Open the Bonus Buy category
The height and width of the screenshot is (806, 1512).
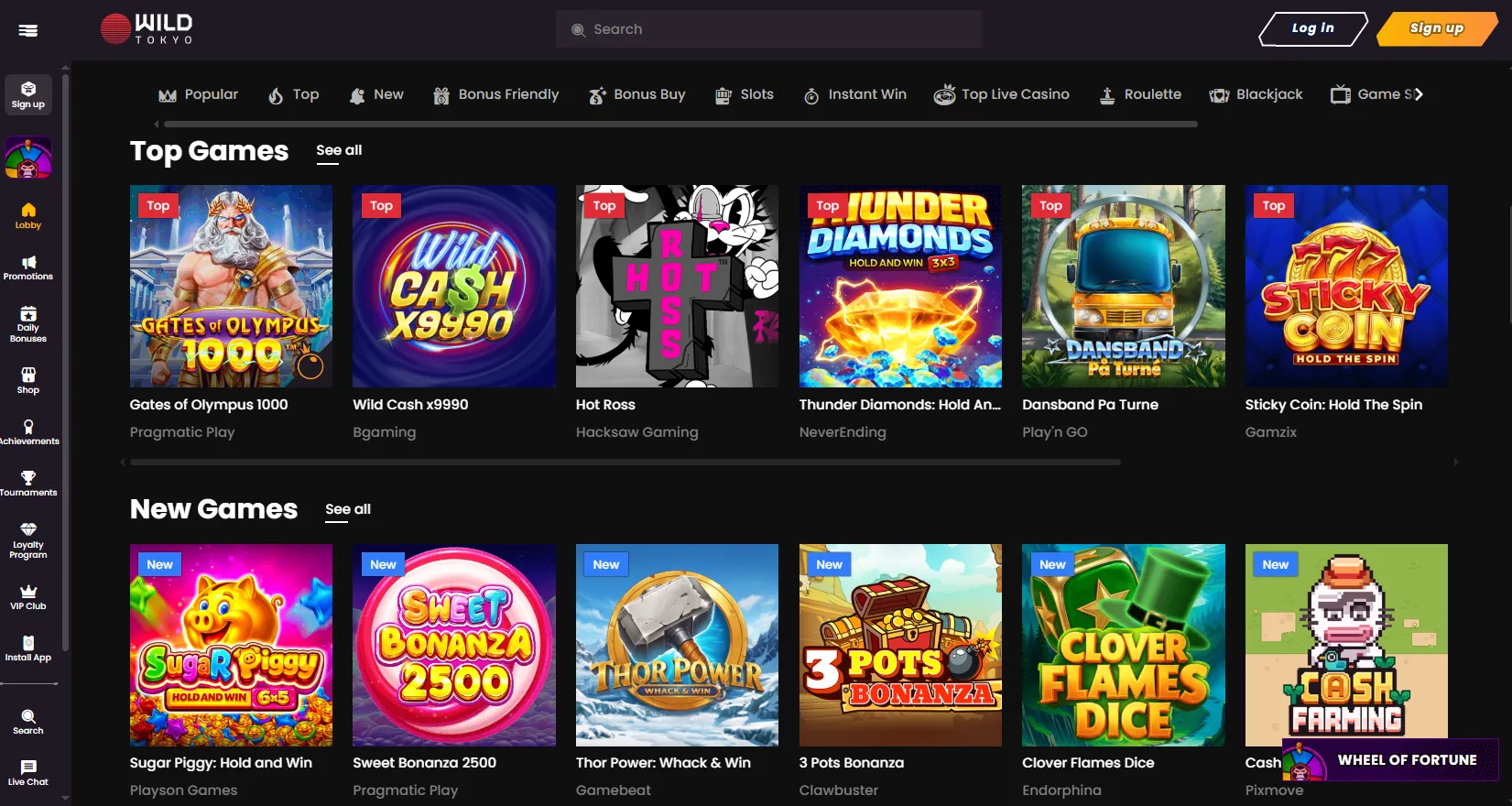pyautogui.click(x=636, y=94)
